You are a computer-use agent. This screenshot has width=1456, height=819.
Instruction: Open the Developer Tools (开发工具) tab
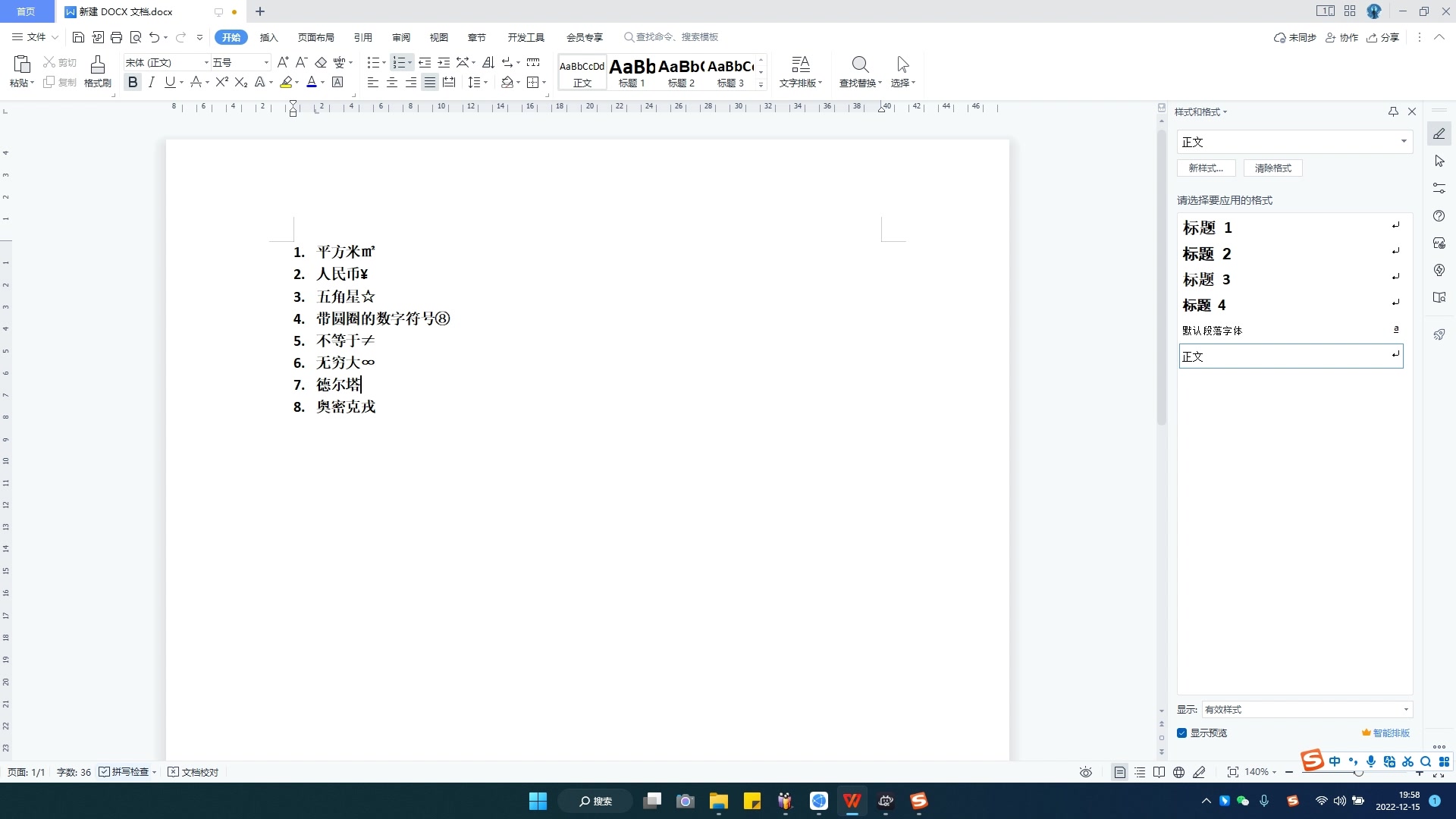[526, 37]
